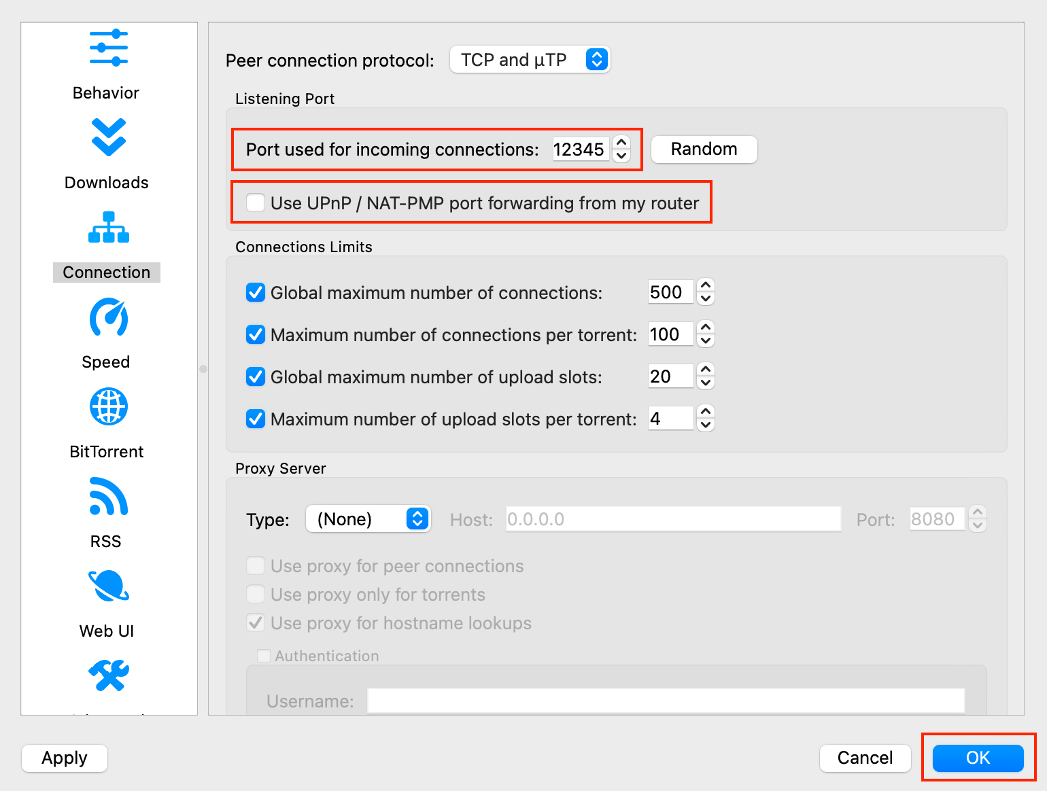Open the Behavior settings icon

tap(108, 48)
